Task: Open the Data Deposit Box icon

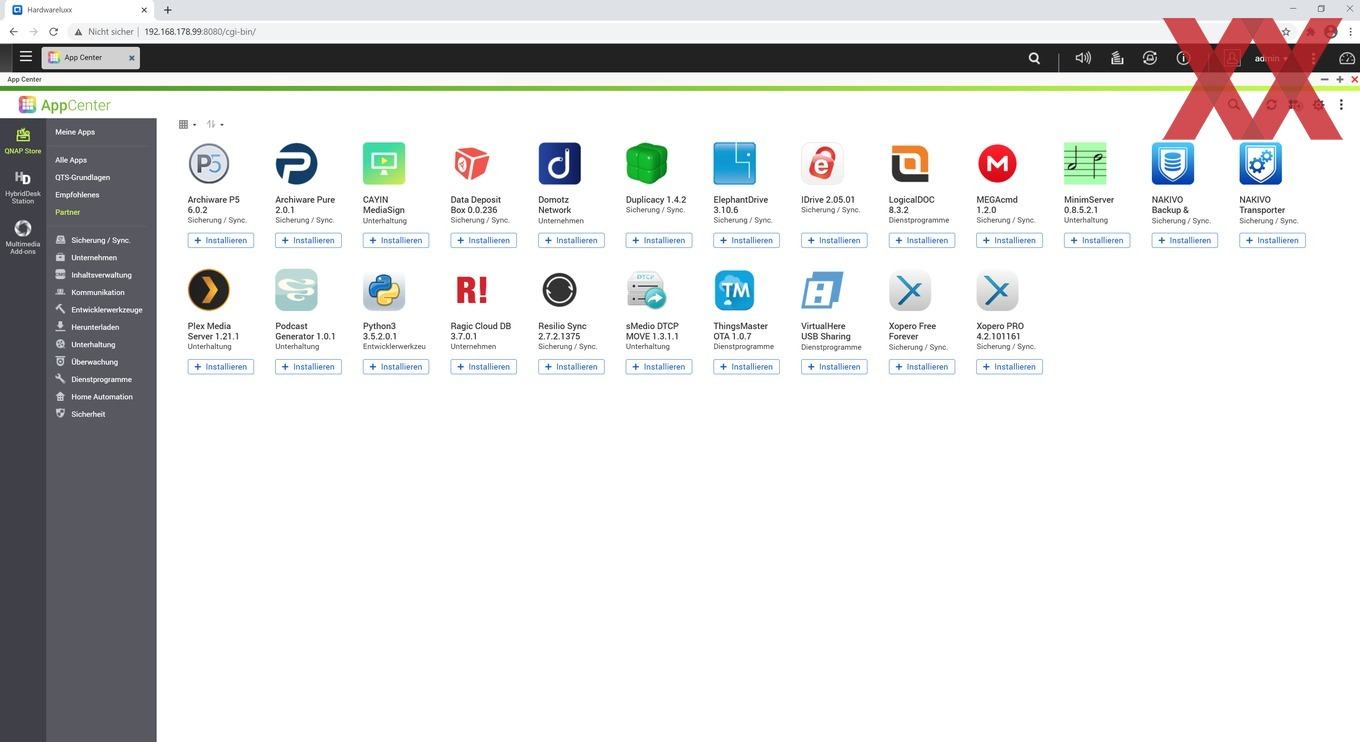Action: 472,164
